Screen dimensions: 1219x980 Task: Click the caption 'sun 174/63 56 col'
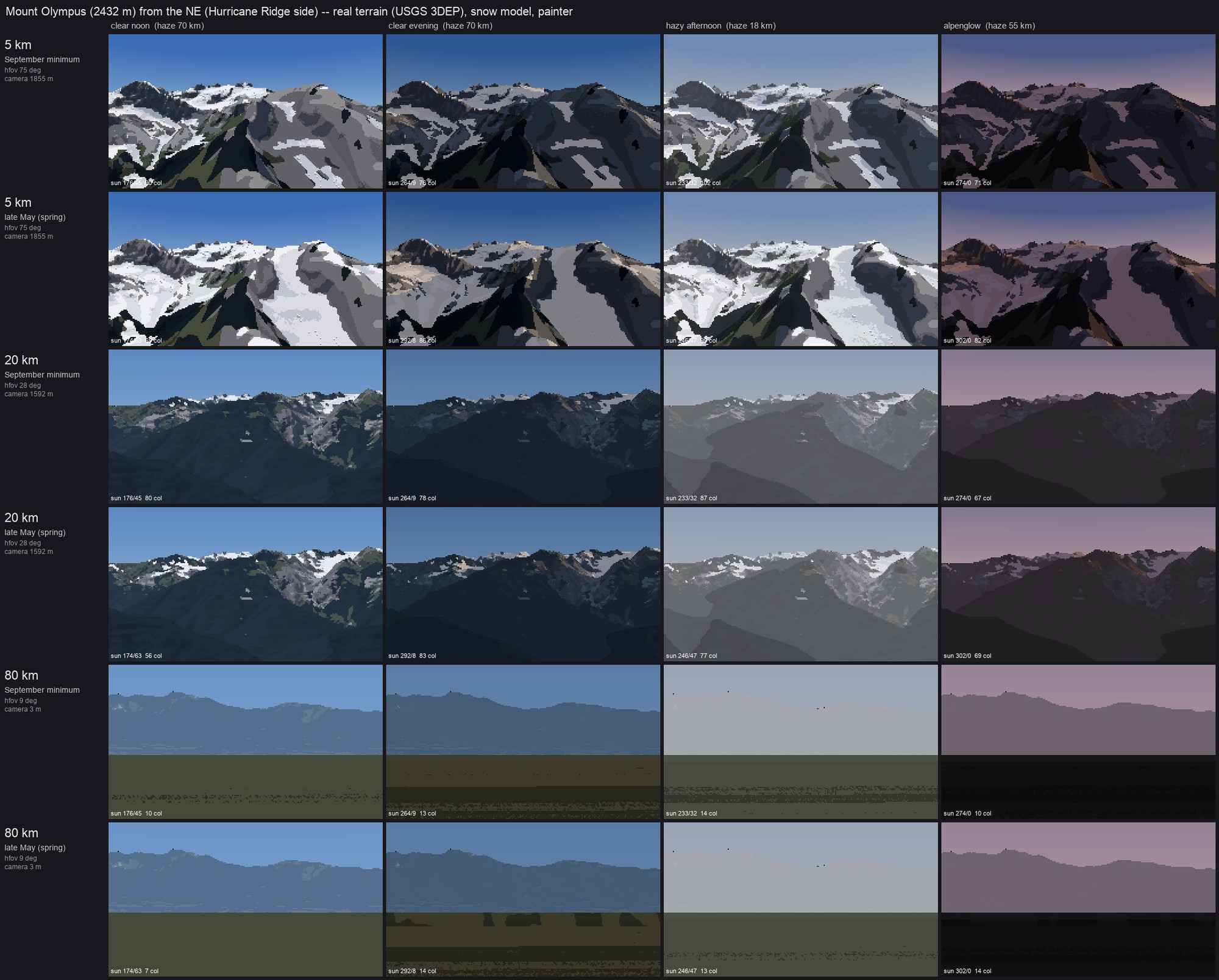point(137,656)
